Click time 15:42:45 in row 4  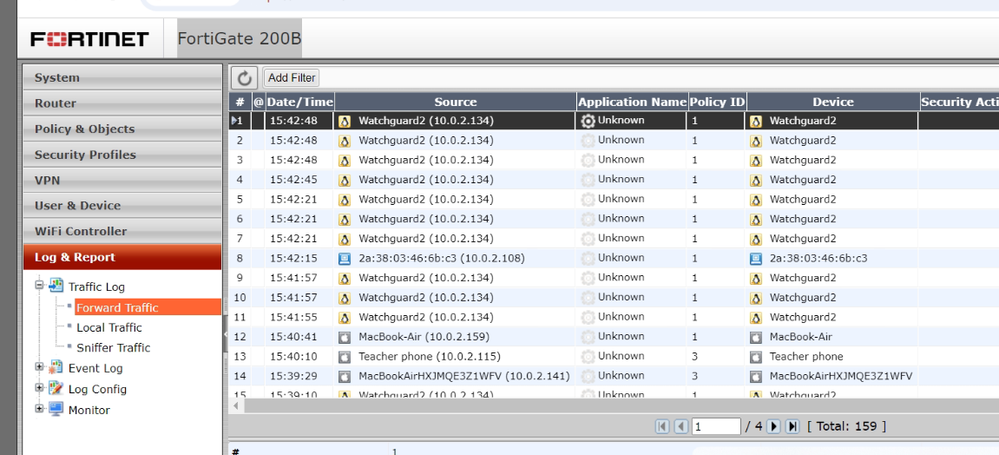[x=293, y=179]
